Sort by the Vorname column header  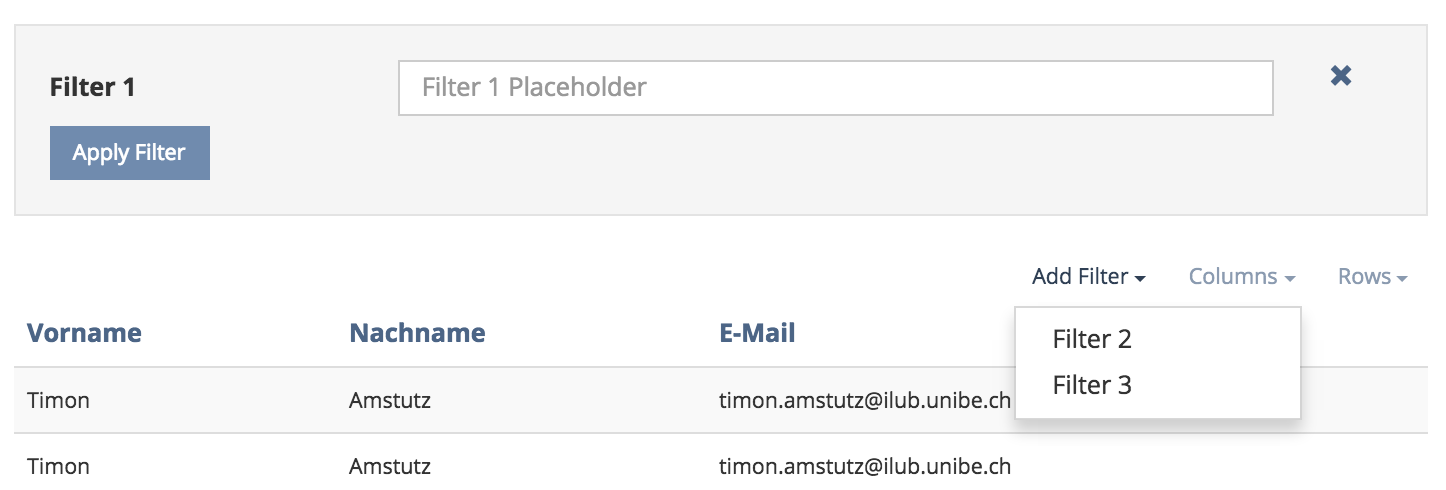coord(84,333)
